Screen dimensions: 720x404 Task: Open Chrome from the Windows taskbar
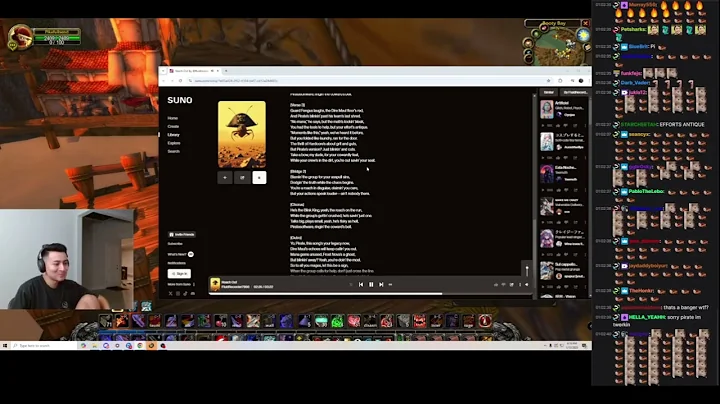pos(140,346)
